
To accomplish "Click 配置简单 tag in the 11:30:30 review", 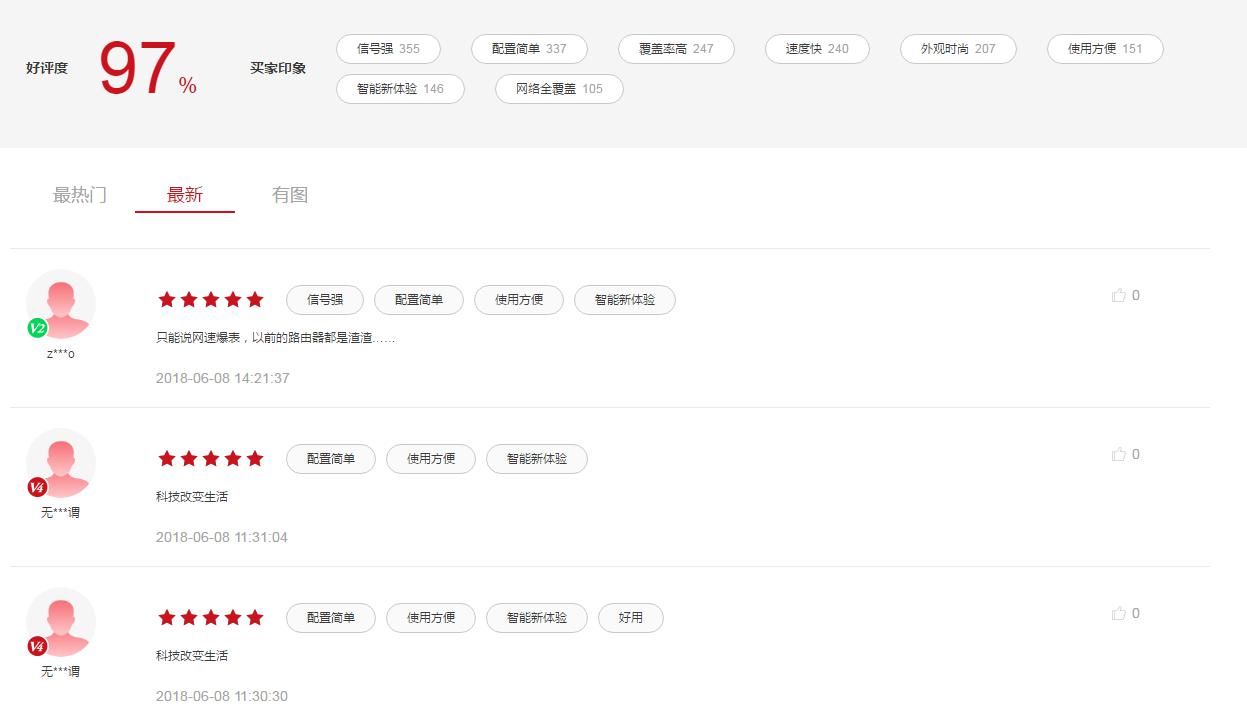I will pos(331,618).
